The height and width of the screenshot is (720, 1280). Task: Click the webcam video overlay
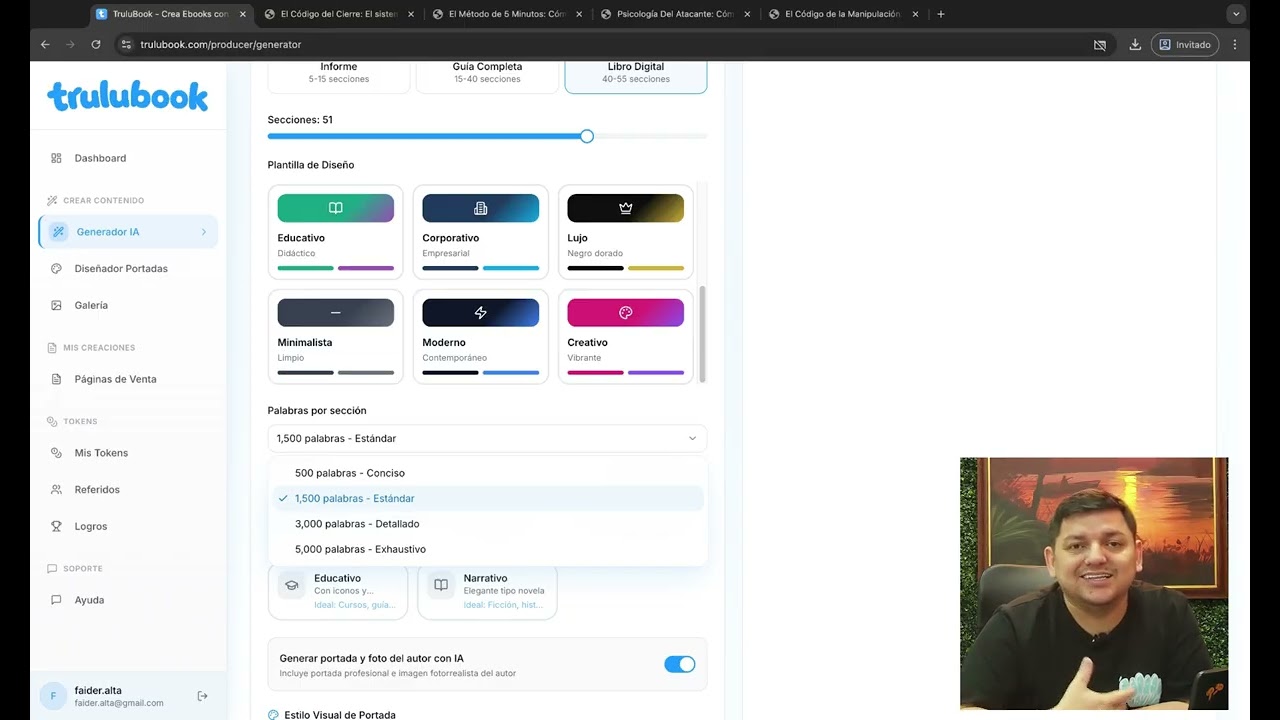point(1094,584)
